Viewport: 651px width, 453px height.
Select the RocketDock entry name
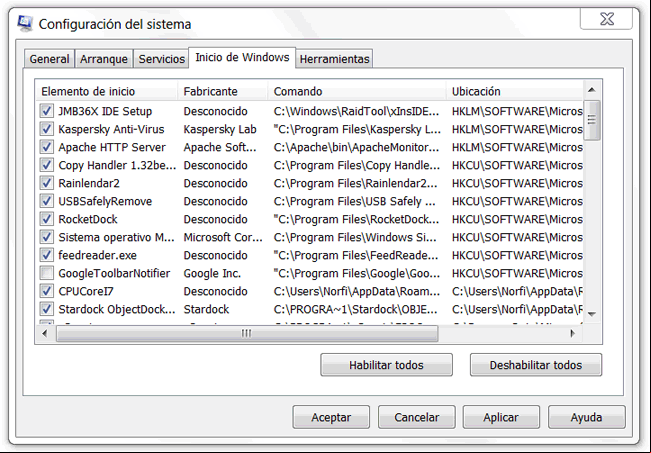(88, 219)
